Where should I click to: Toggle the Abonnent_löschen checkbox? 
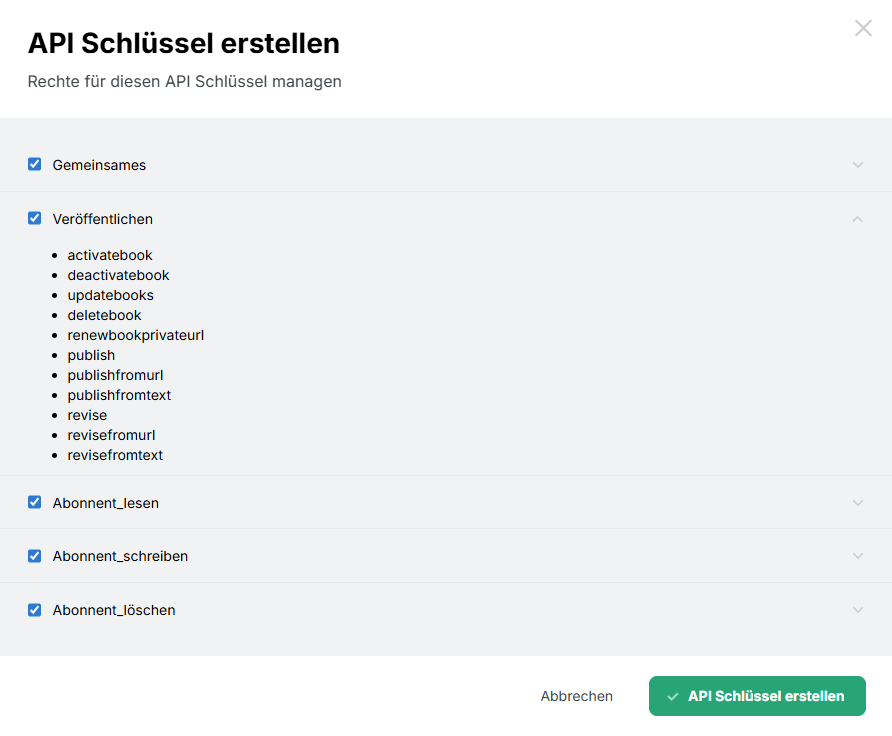35,610
